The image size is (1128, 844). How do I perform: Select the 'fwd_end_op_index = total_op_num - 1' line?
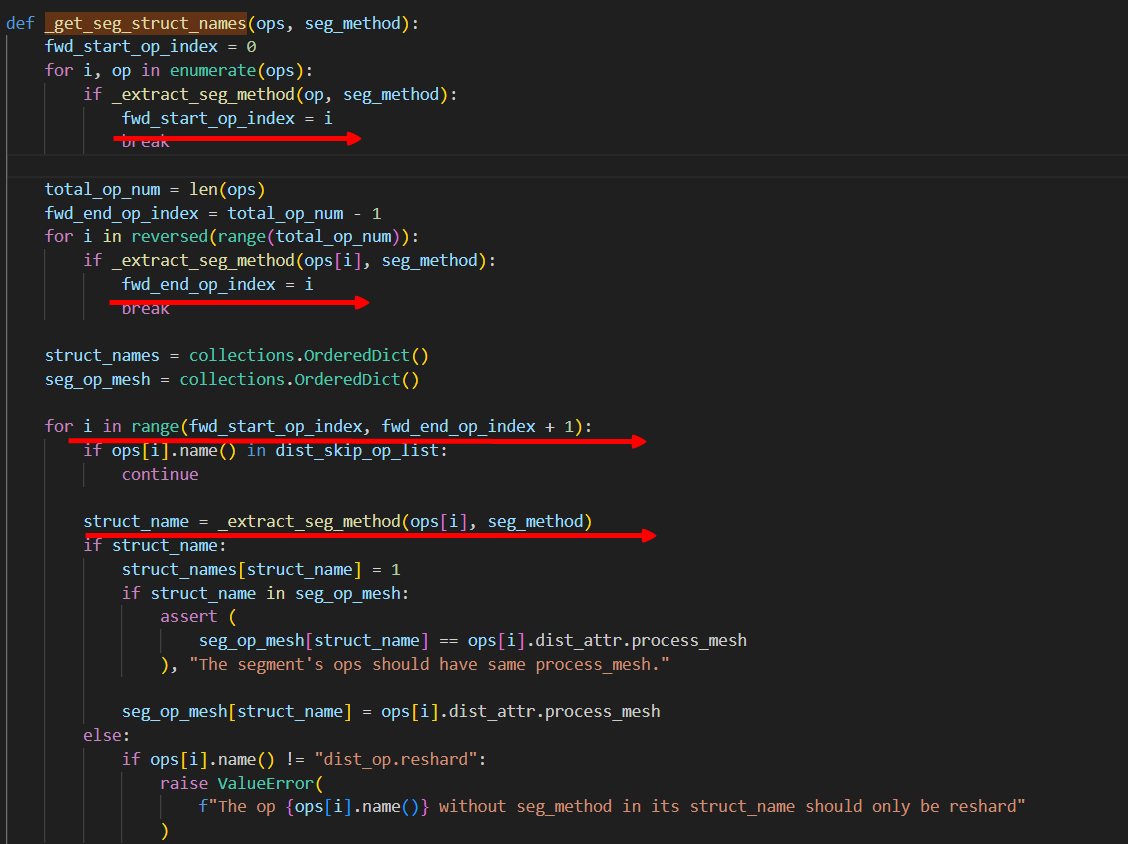click(212, 213)
